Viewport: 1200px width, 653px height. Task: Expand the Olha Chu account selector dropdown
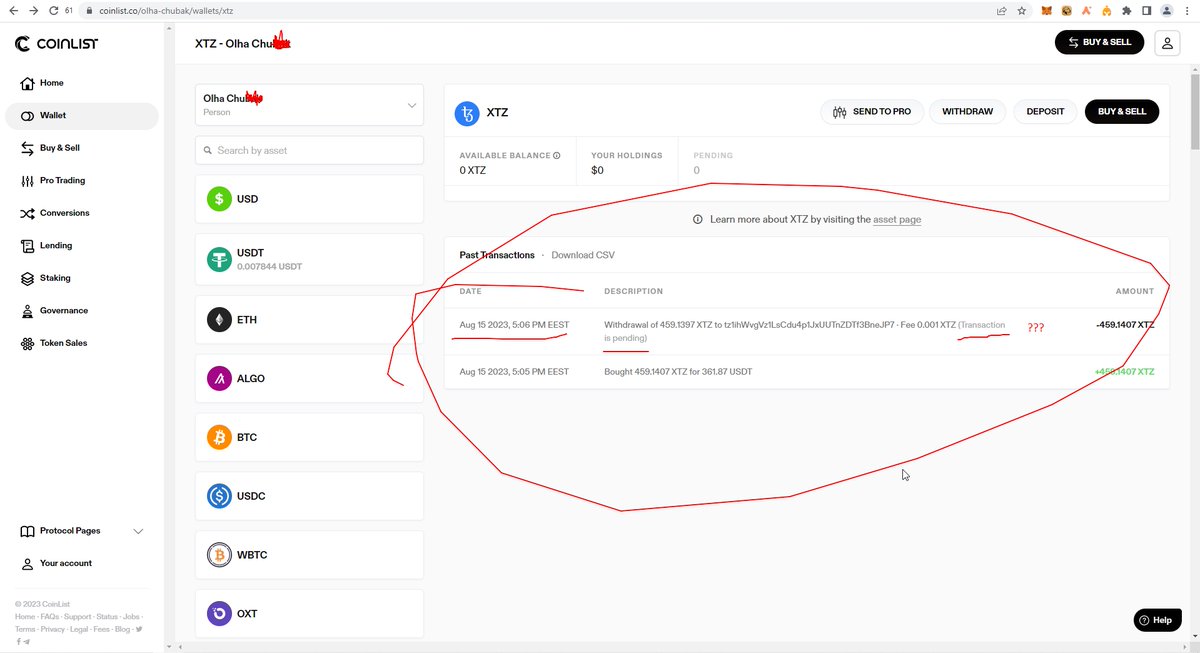click(310, 105)
